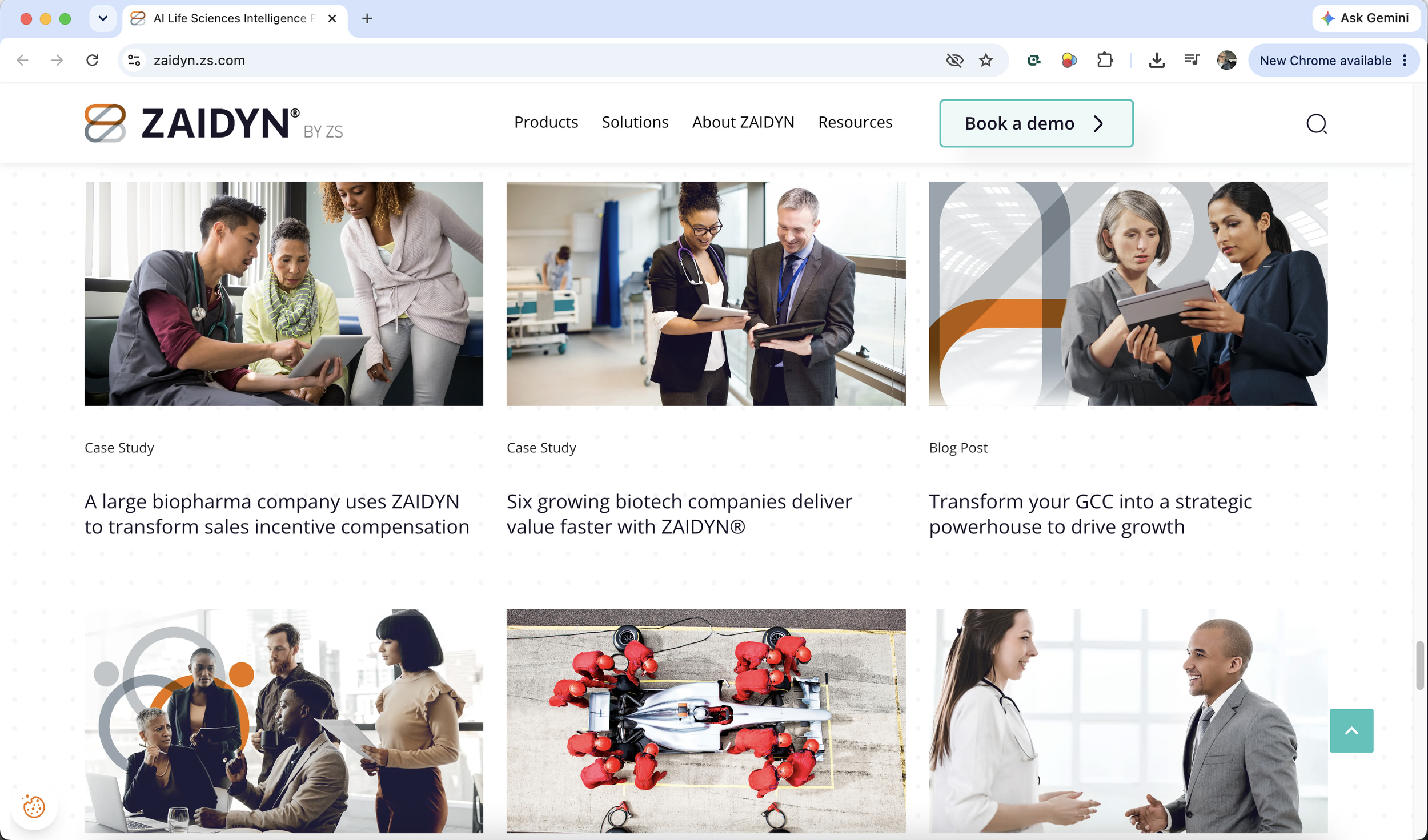Image resolution: width=1428 pixels, height=840 pixels.
Task: Click Ask Gemini button
Action: [x=1366, y=18]
